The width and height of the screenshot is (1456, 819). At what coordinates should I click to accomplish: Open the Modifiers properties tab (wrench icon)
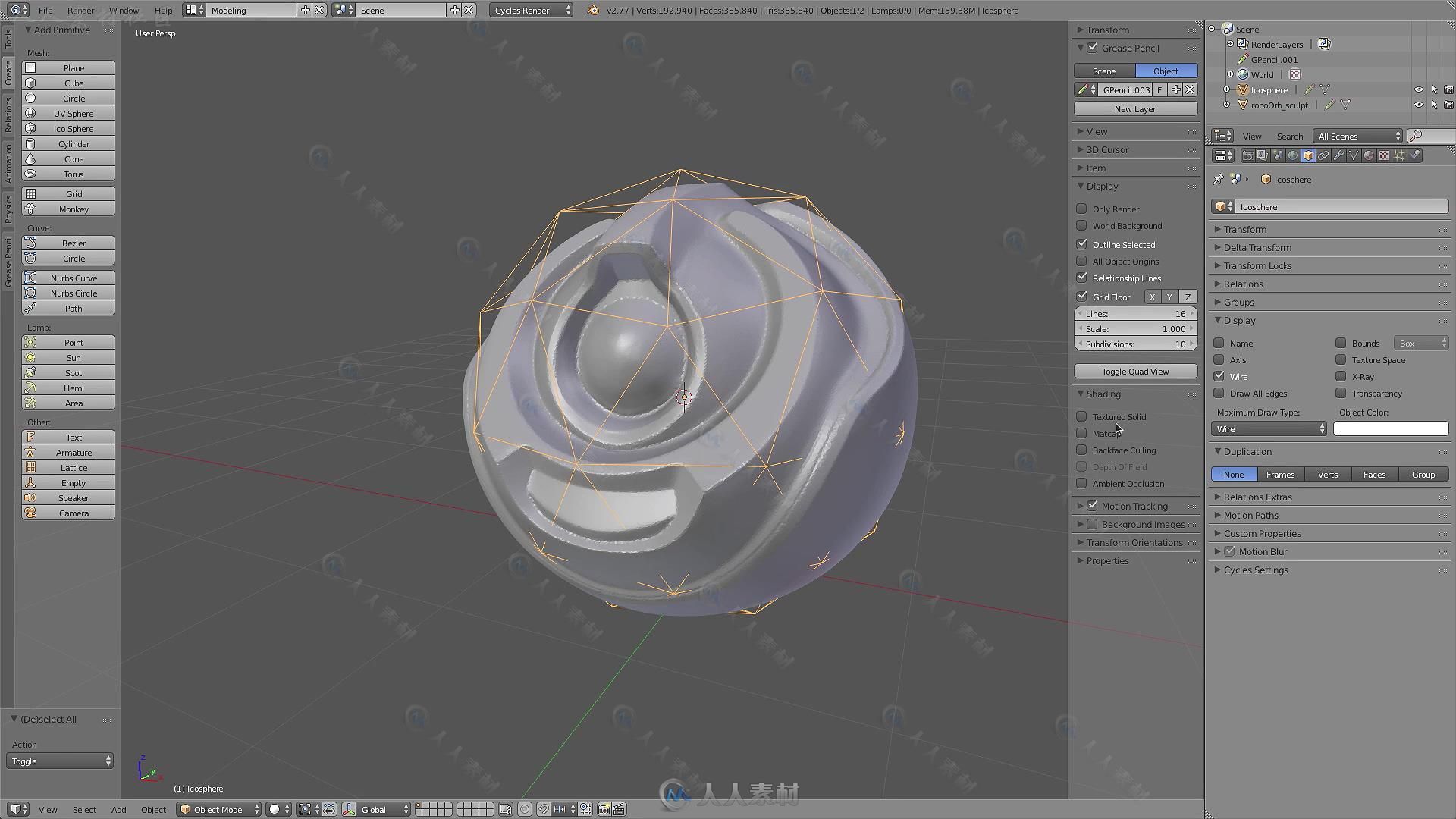(x=1338, y=155)
